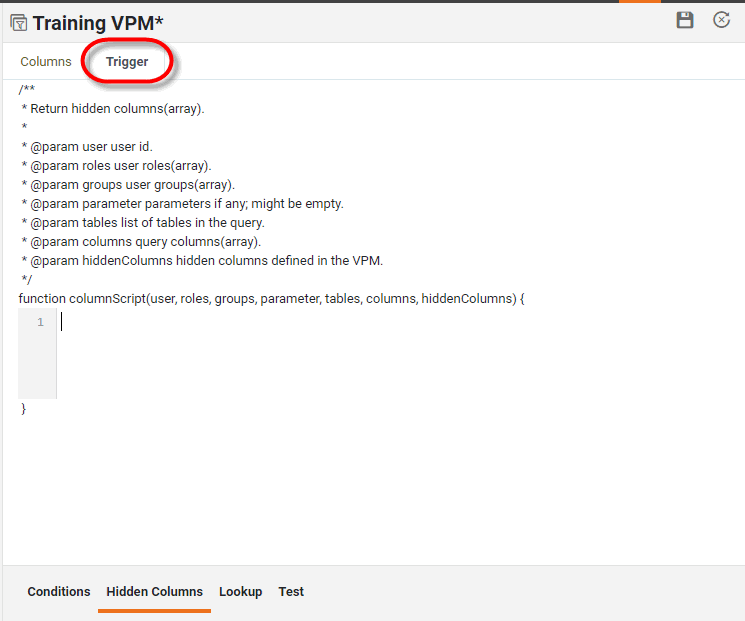The image size is (745, 621).
Task: Click line number 1 in editor gutter
Action: [40, 322]
